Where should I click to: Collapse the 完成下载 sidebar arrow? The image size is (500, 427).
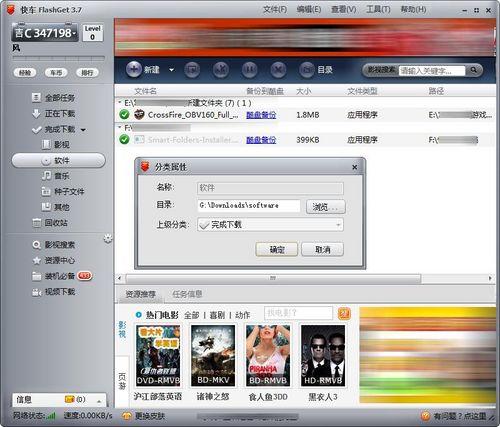point(83,130)
